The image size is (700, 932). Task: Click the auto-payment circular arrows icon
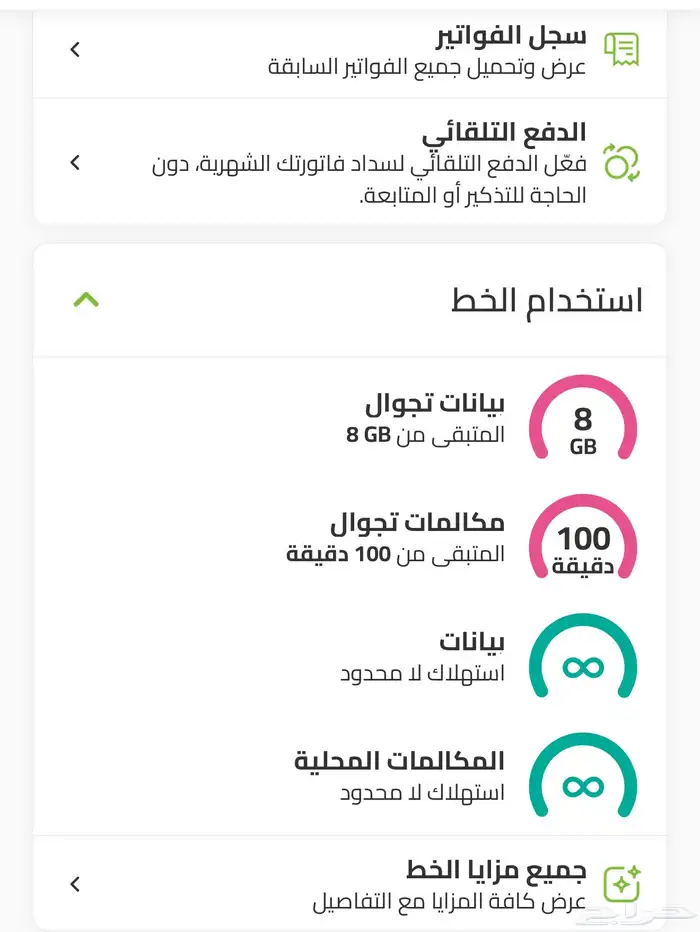621,162
